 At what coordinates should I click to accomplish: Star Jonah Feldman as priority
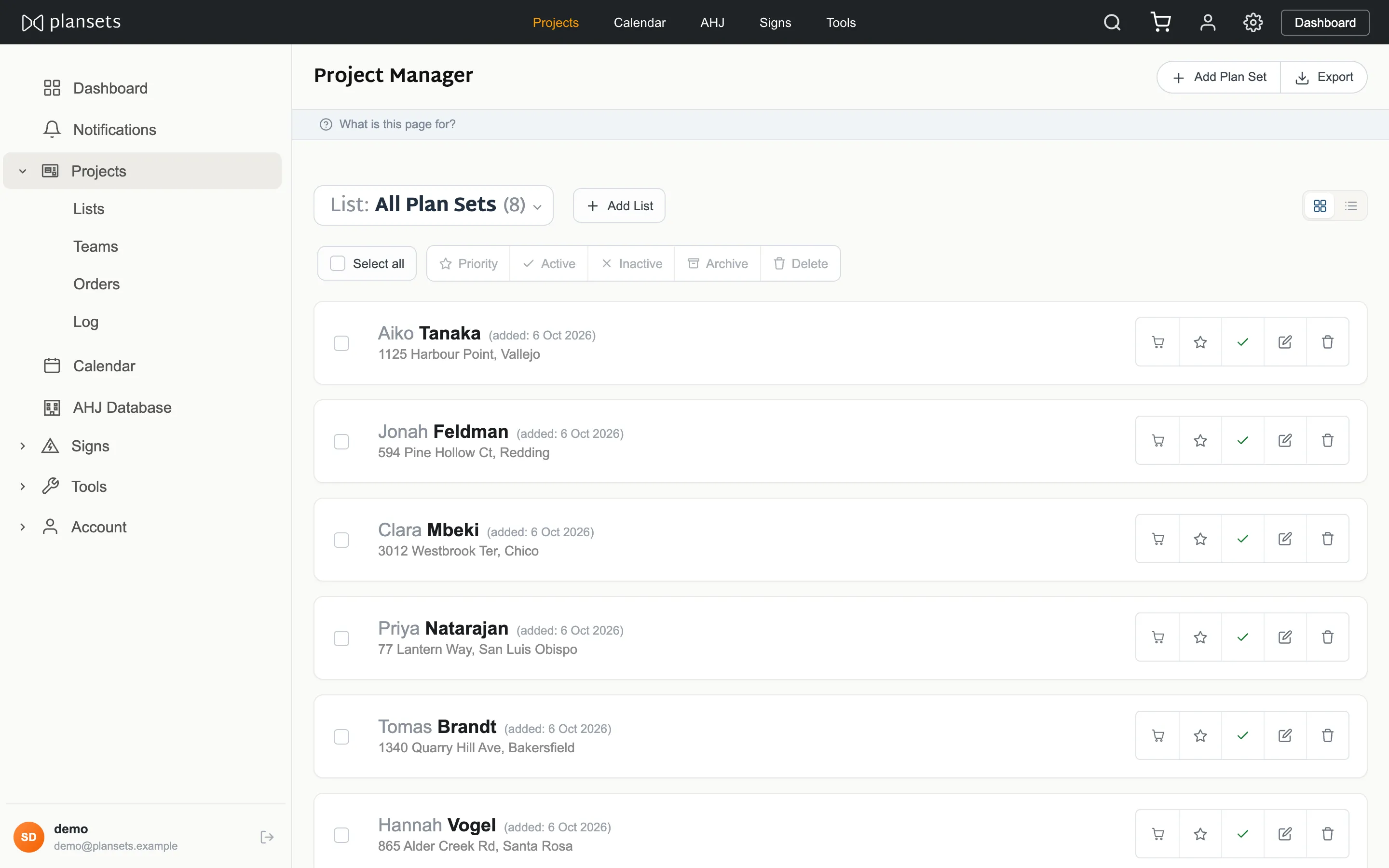tap(1200, 440)
